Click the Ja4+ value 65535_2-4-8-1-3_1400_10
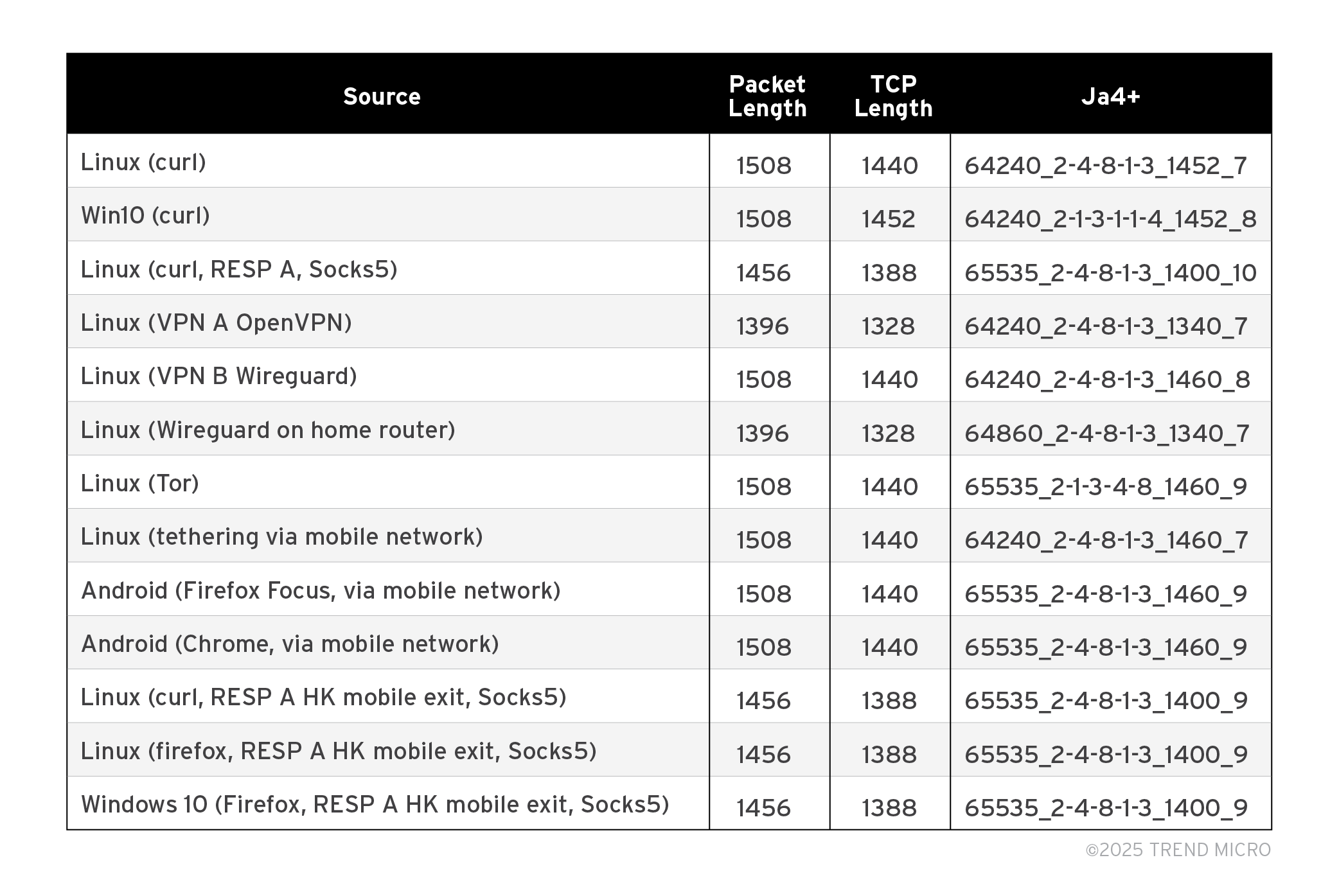1339x896 pixels. click(x=1110, y=273)
